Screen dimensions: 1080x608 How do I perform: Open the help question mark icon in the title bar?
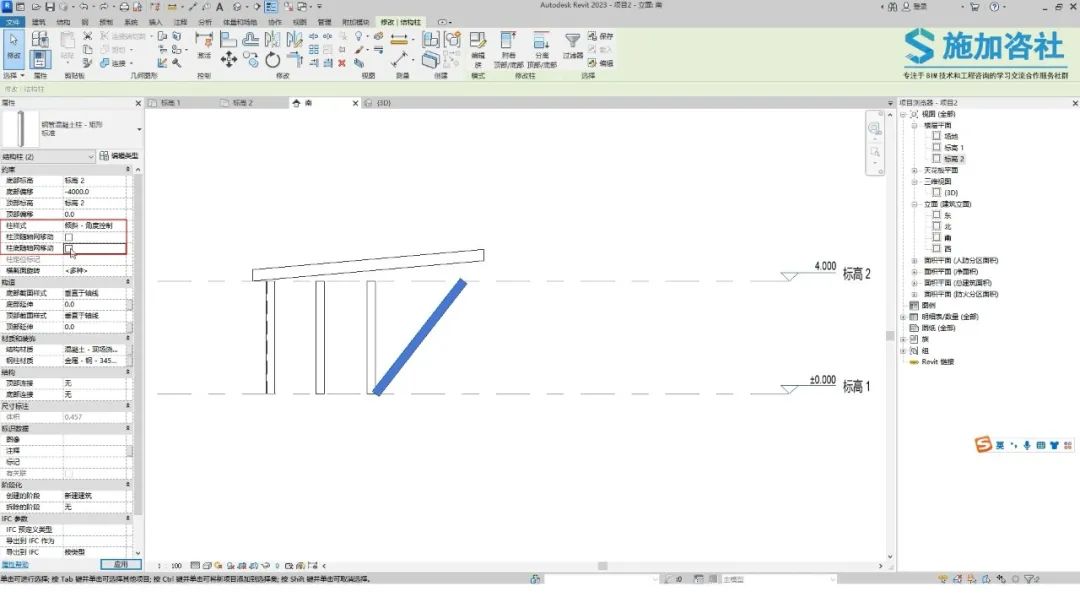coord(994,7)
